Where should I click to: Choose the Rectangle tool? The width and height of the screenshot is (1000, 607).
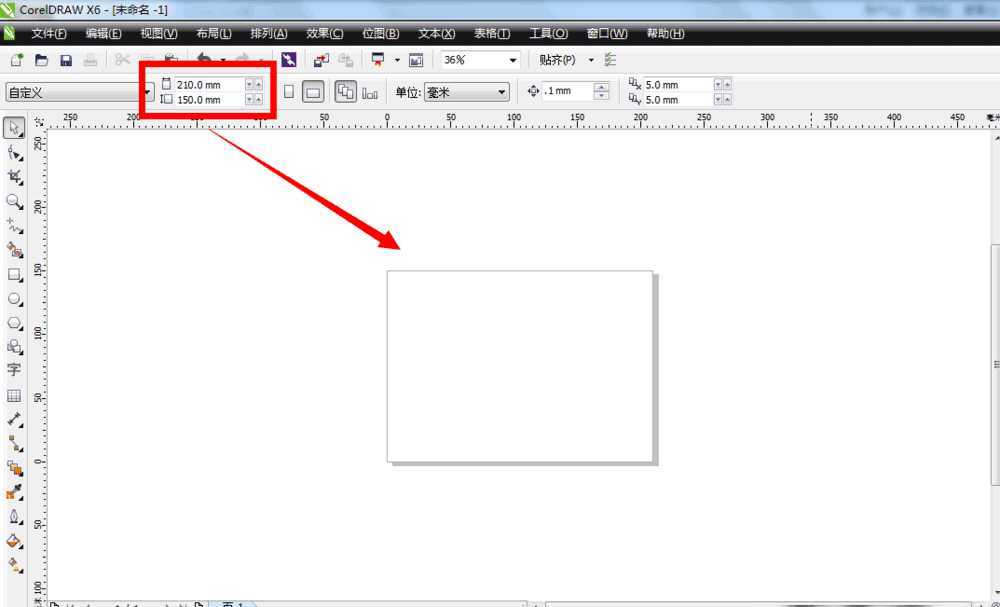(14, 275)
